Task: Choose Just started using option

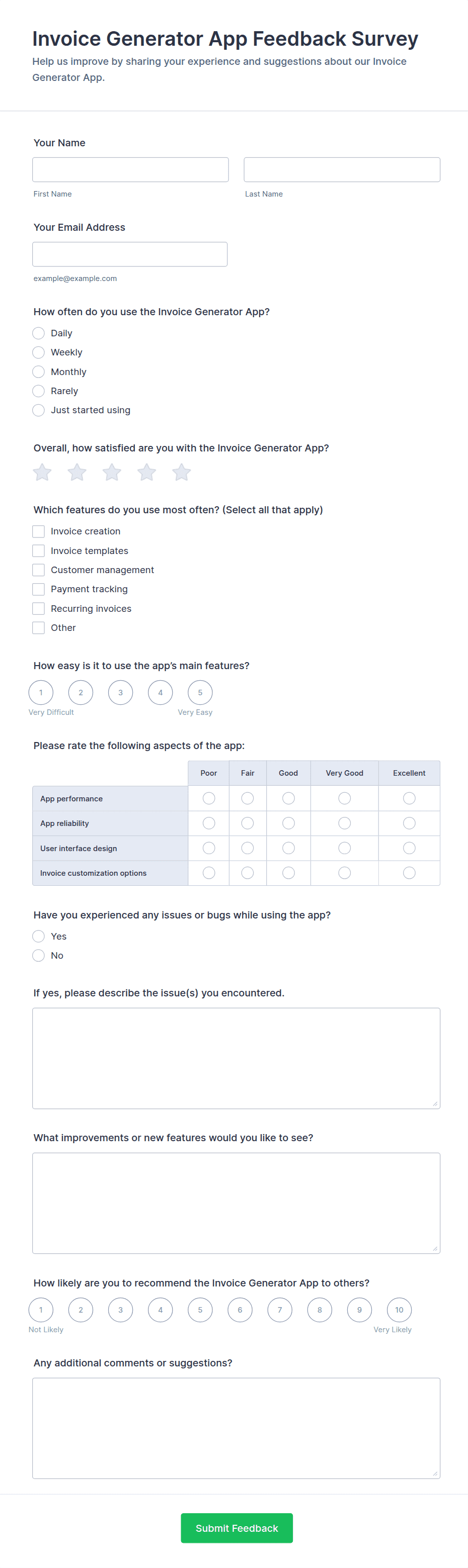Action: (38, 410)
